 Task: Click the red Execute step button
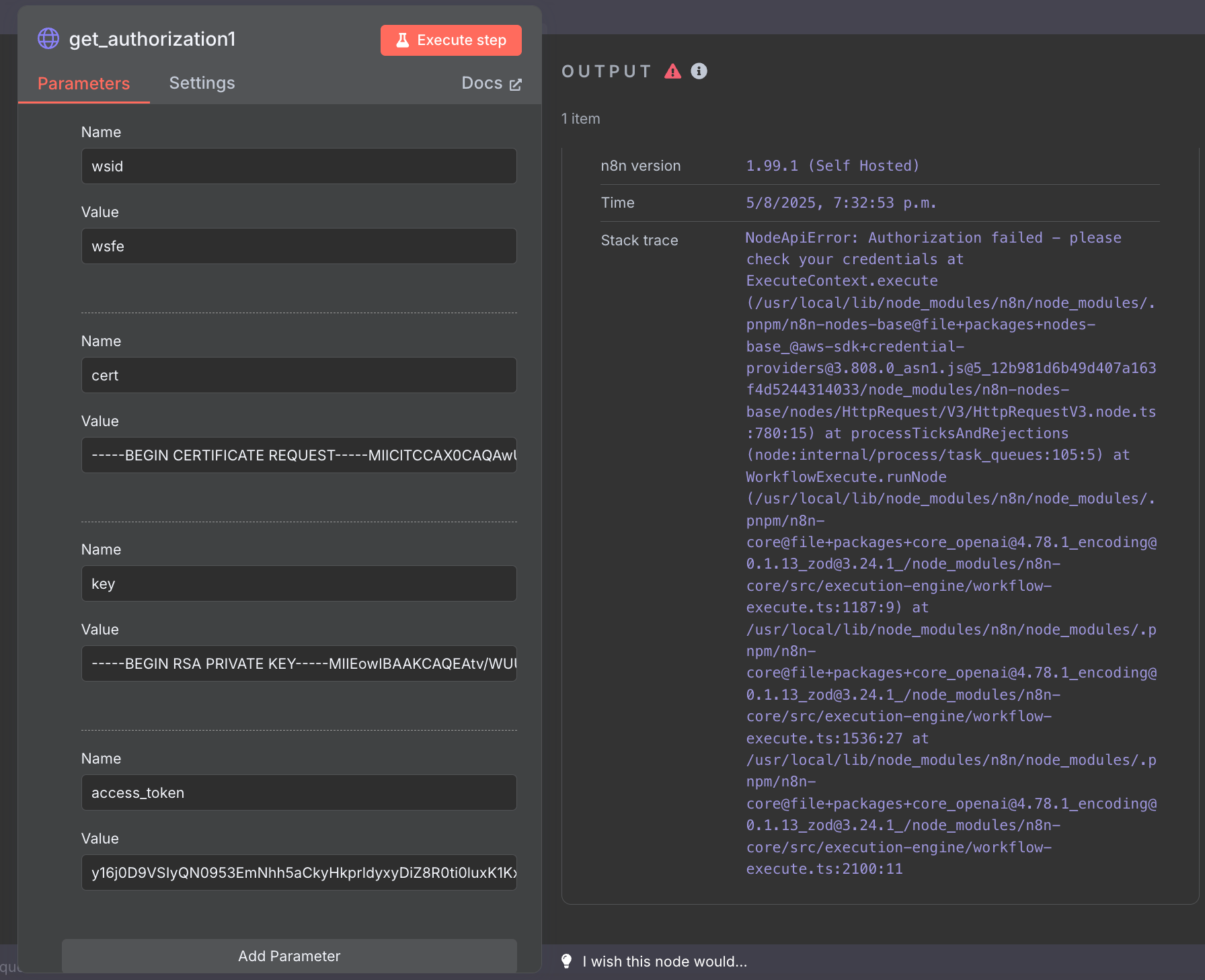click(451, 40)
